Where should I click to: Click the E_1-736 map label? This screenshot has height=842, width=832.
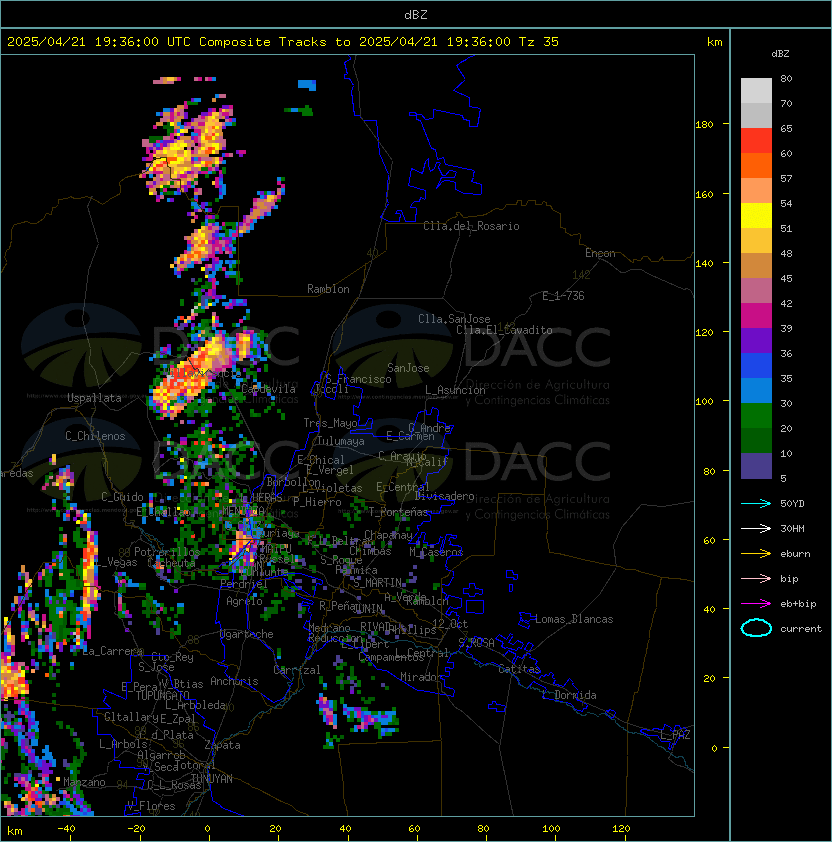(x=563, y=296)
